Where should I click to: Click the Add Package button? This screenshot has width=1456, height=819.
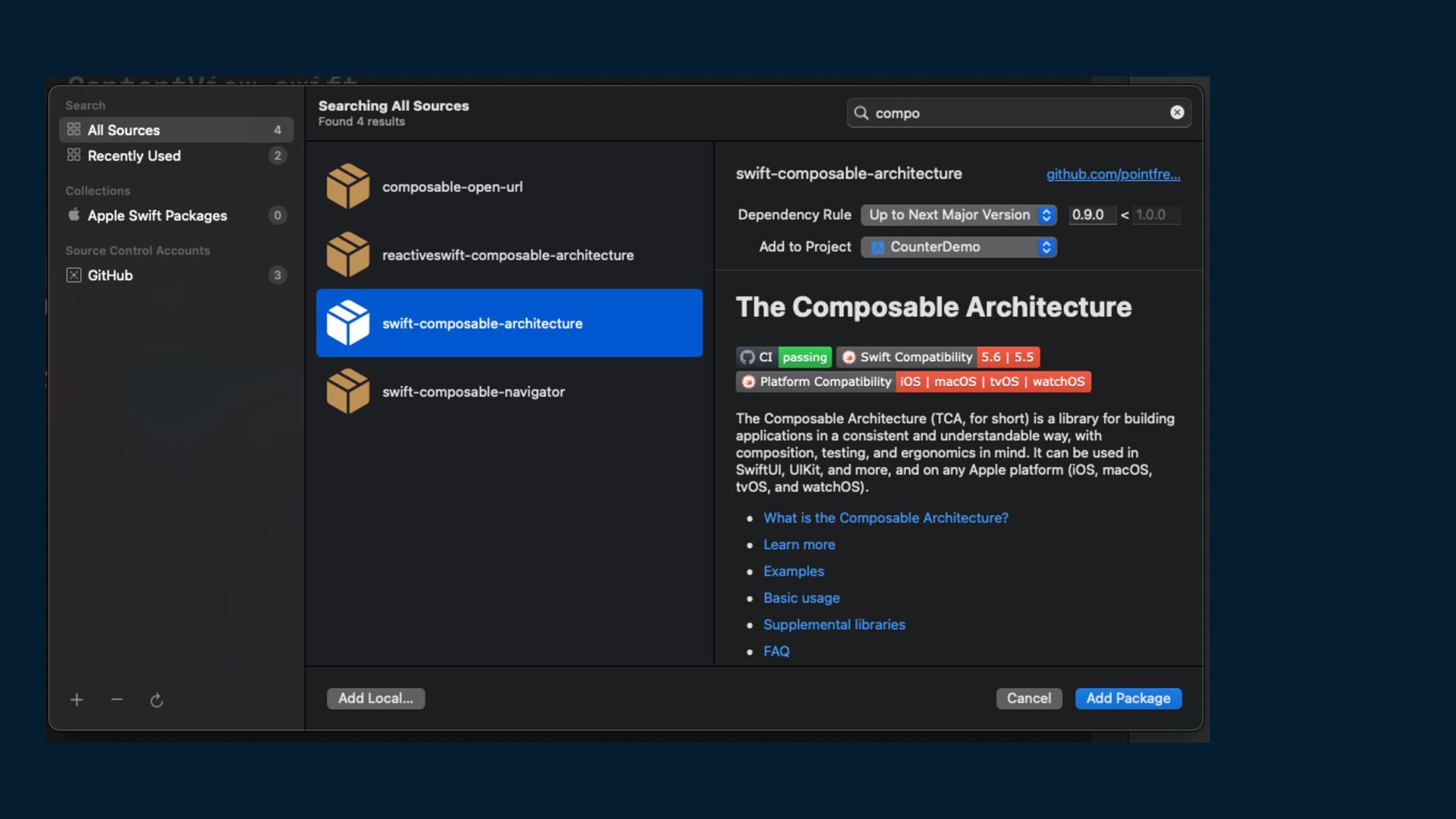point(1128,698)
